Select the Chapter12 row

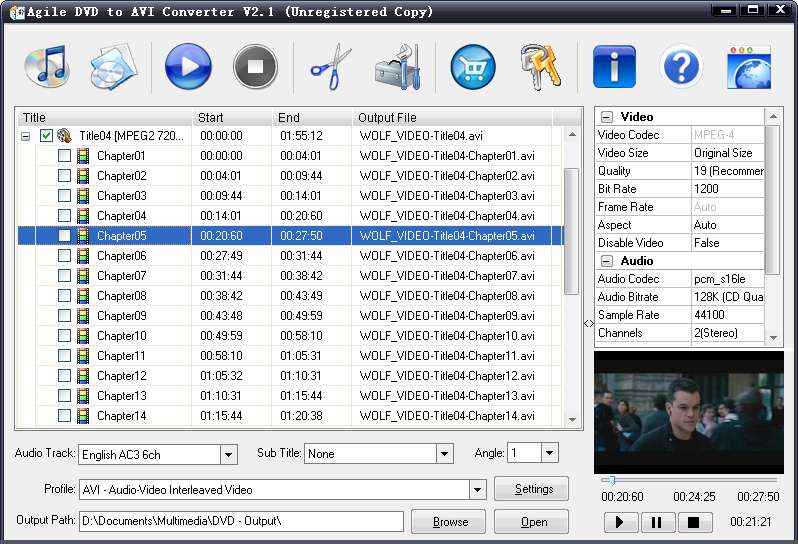pos(290,376)
